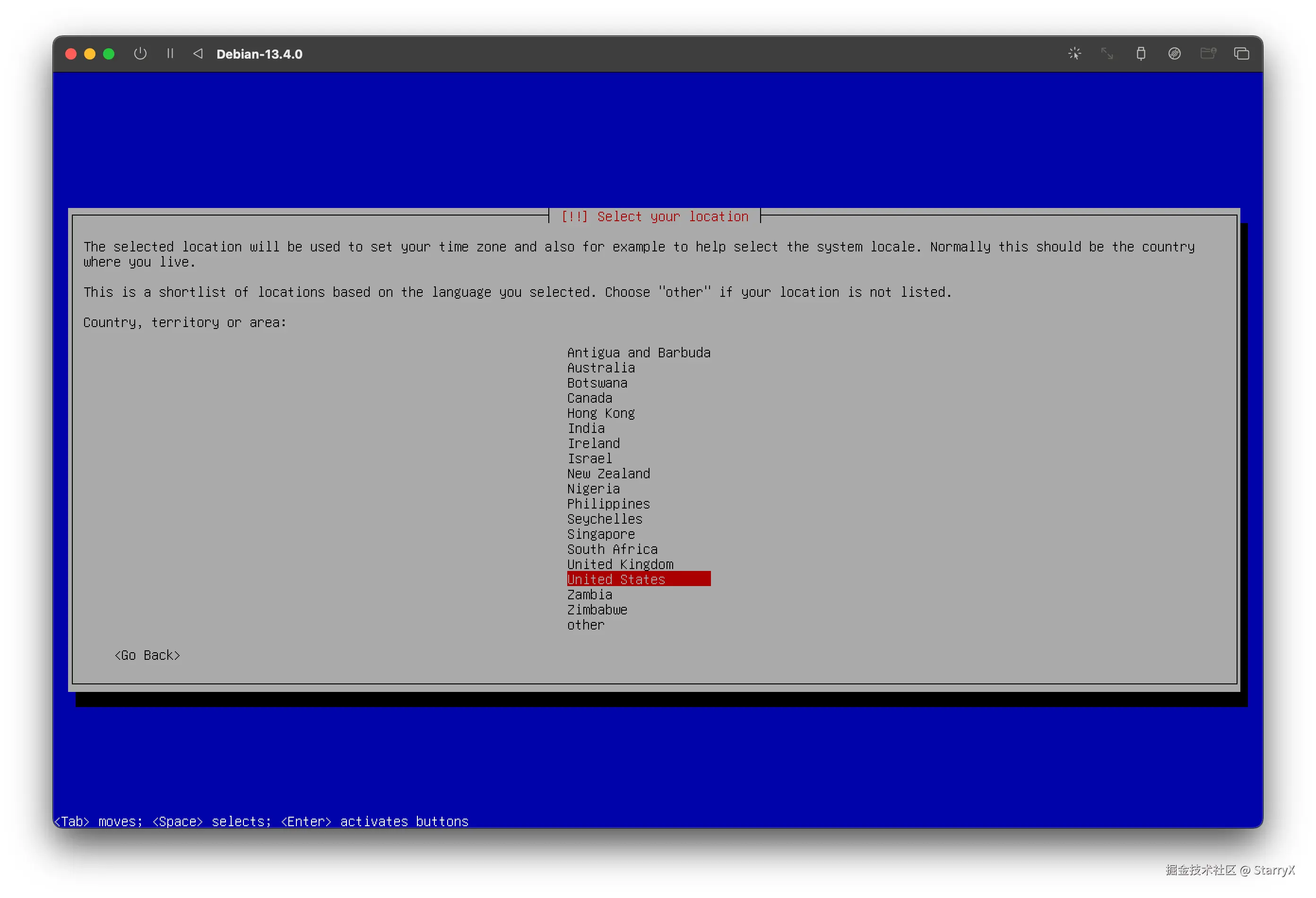Click the resize display arrows icon
The image size is (1316, 898).
click(x=1107, y=54)
